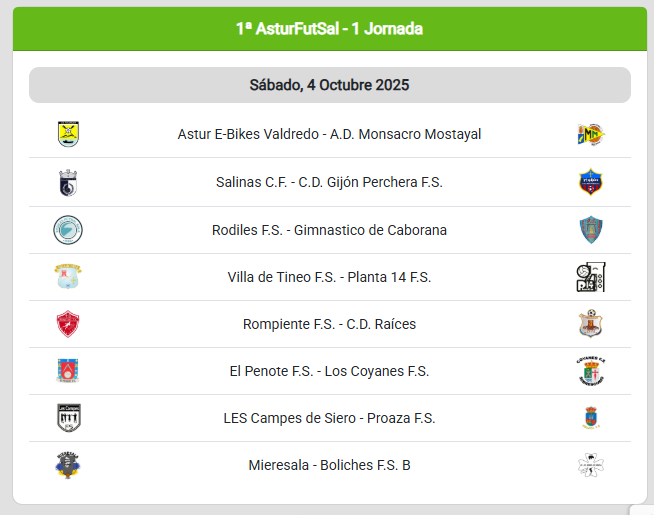Viewport: 654px width, 515px height.
Task: Click the Salinas C.F. team crest
Action: 68,182
